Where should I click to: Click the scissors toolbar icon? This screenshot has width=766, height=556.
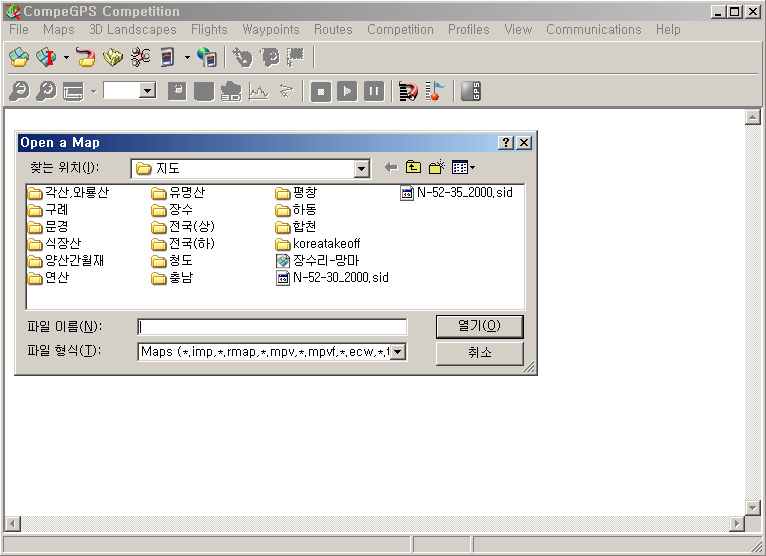[141, 57]
